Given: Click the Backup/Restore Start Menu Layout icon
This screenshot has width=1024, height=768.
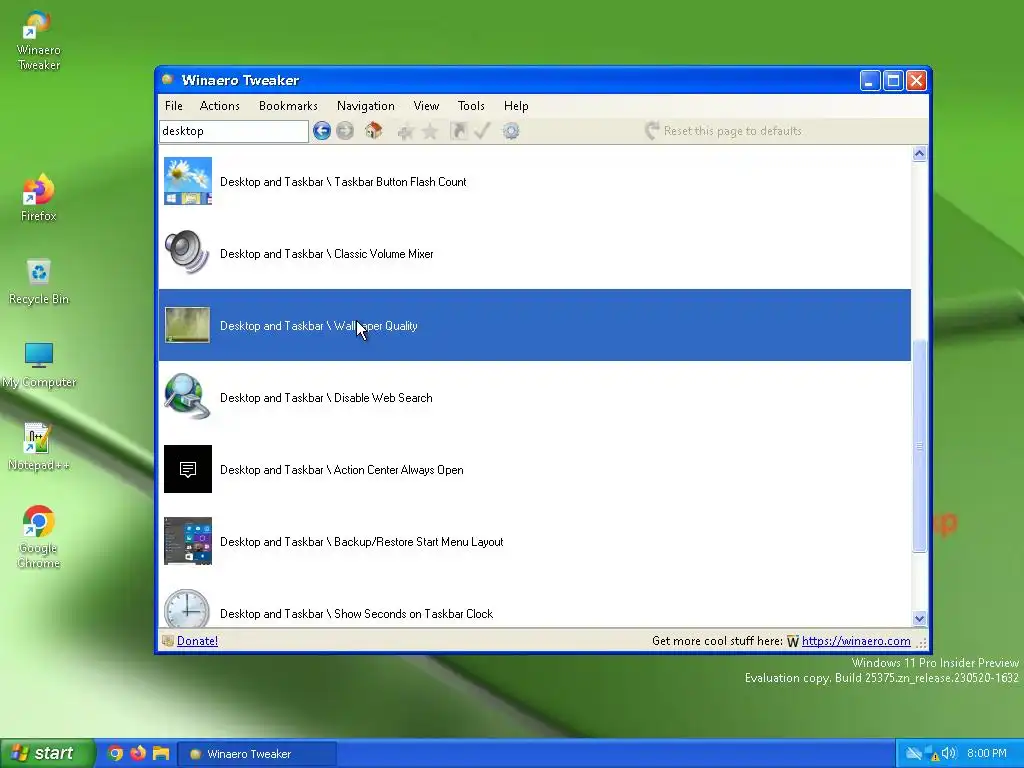Looking at the screenshot, I should (187, 541).
